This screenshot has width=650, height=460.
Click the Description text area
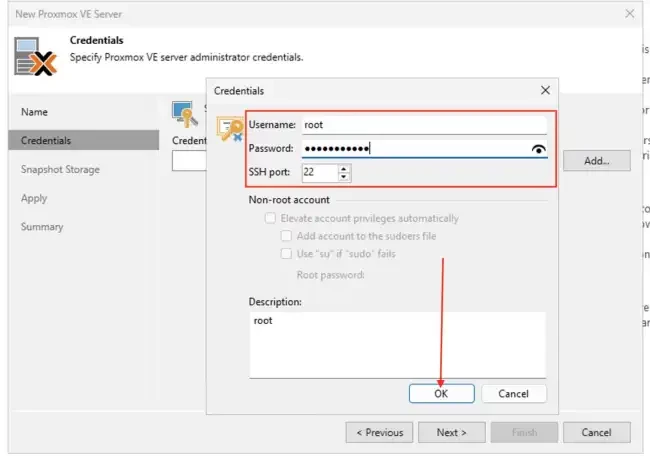397,345
